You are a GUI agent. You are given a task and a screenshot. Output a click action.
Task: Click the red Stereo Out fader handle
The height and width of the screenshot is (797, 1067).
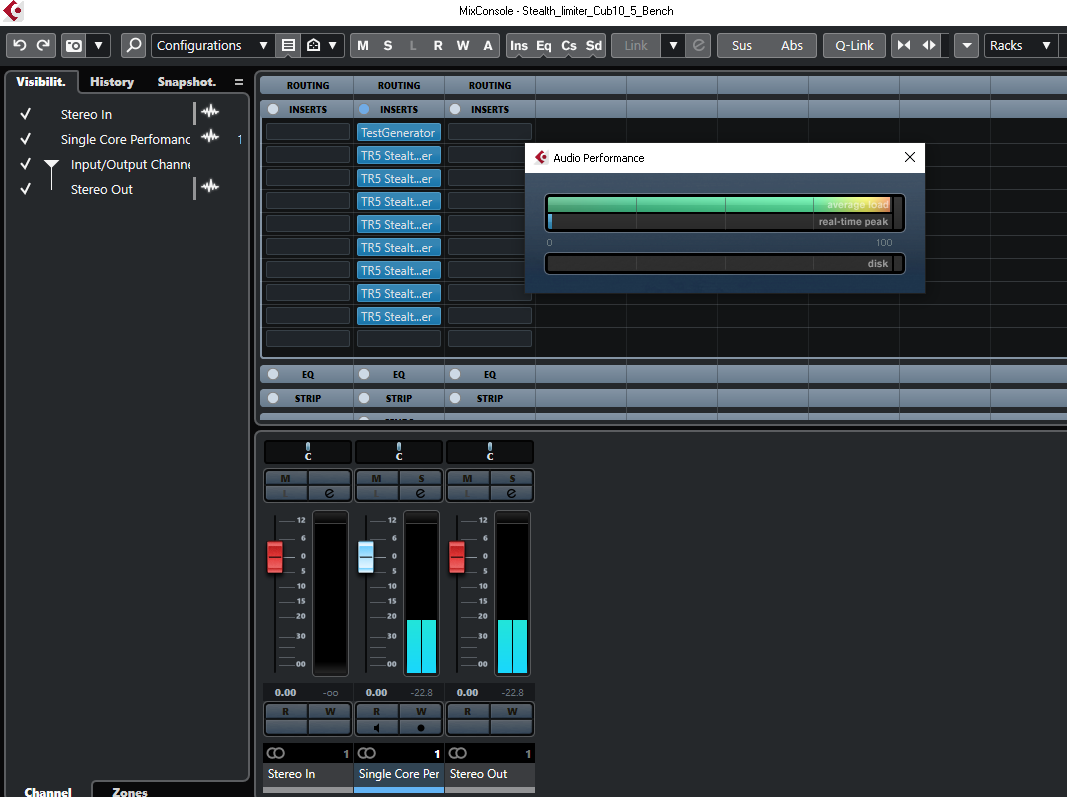click(457, 557)
